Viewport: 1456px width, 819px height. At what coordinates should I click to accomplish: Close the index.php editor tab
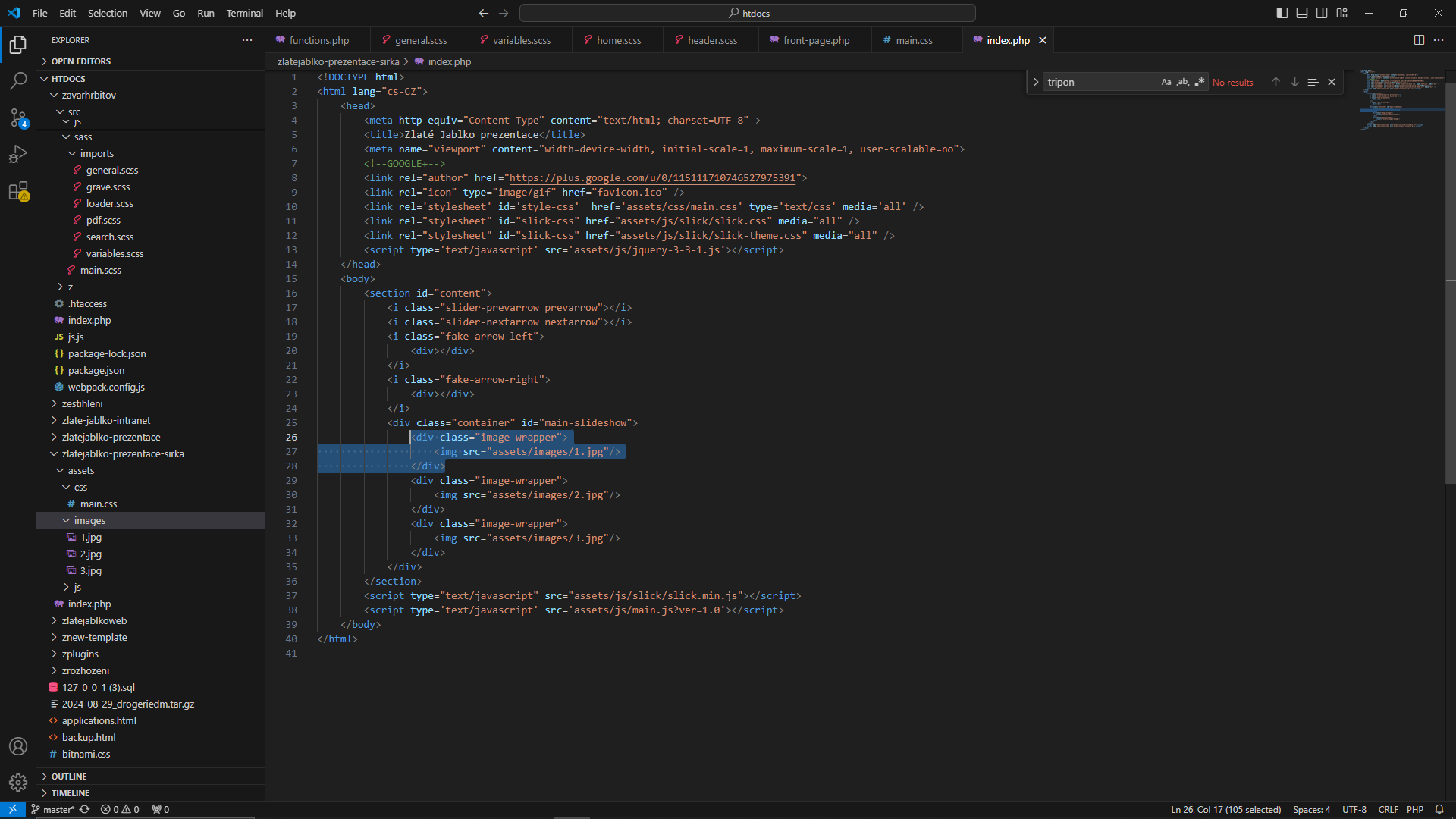tap(1043, 40)
